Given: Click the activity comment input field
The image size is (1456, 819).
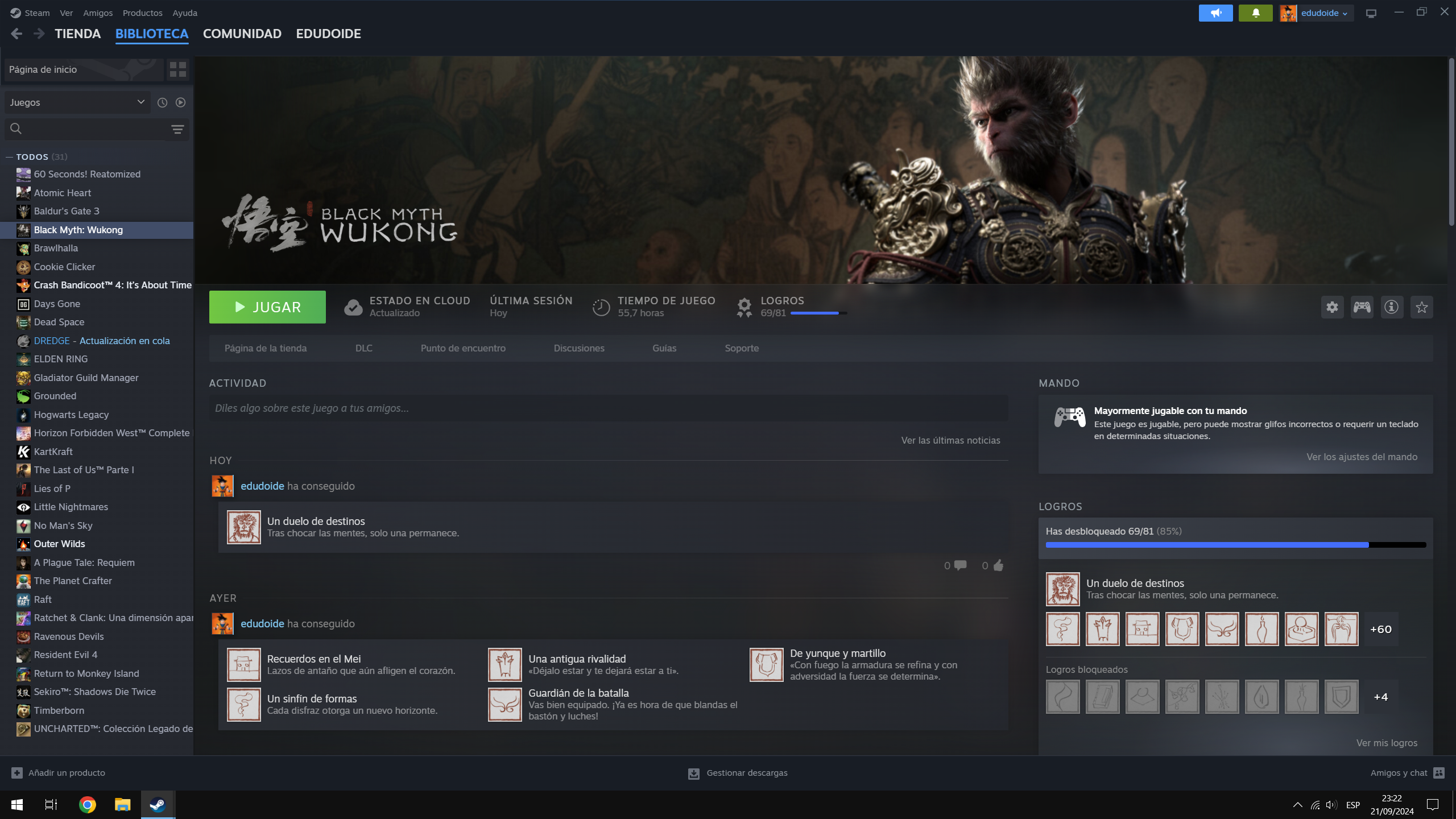Looking at the screenshot, I should (607, 408).
